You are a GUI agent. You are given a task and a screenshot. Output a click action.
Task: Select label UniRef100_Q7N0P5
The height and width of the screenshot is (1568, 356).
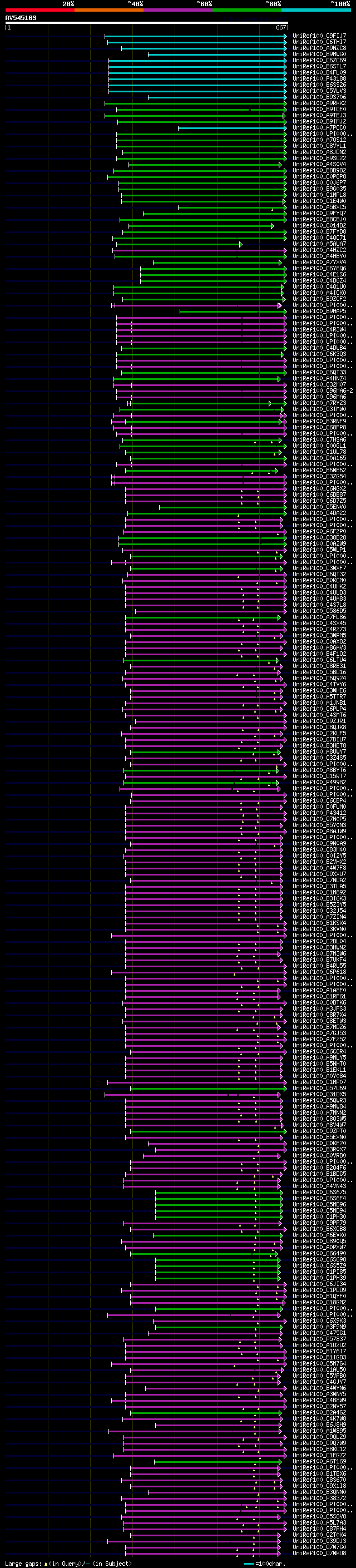pyautogui.click(x=319, y=819)
